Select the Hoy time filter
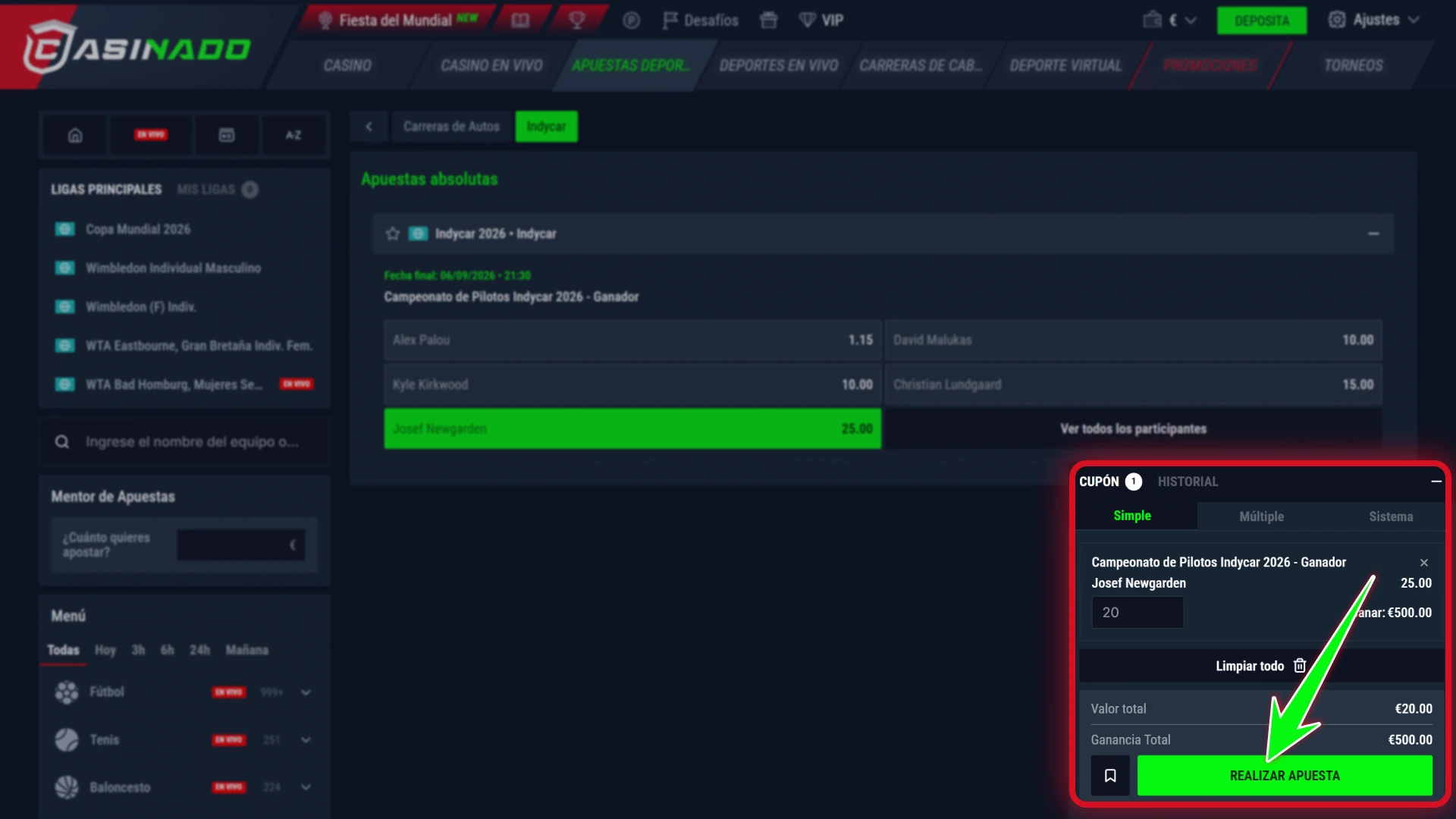Image resolution: width=1456 pixels, height=819 pixels. 105,650
